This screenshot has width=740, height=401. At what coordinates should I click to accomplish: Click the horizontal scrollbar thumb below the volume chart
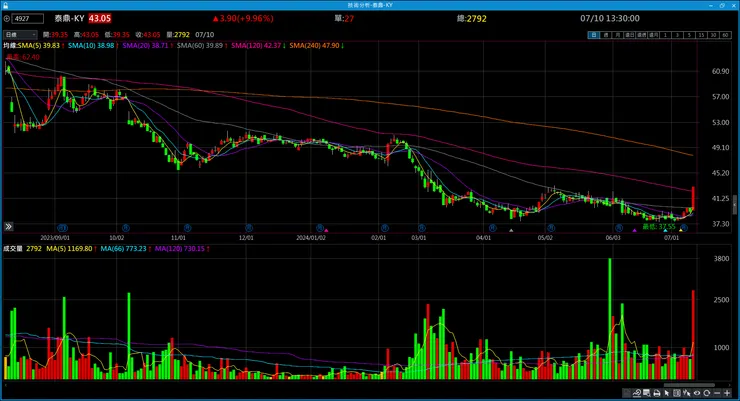[690, 385]
